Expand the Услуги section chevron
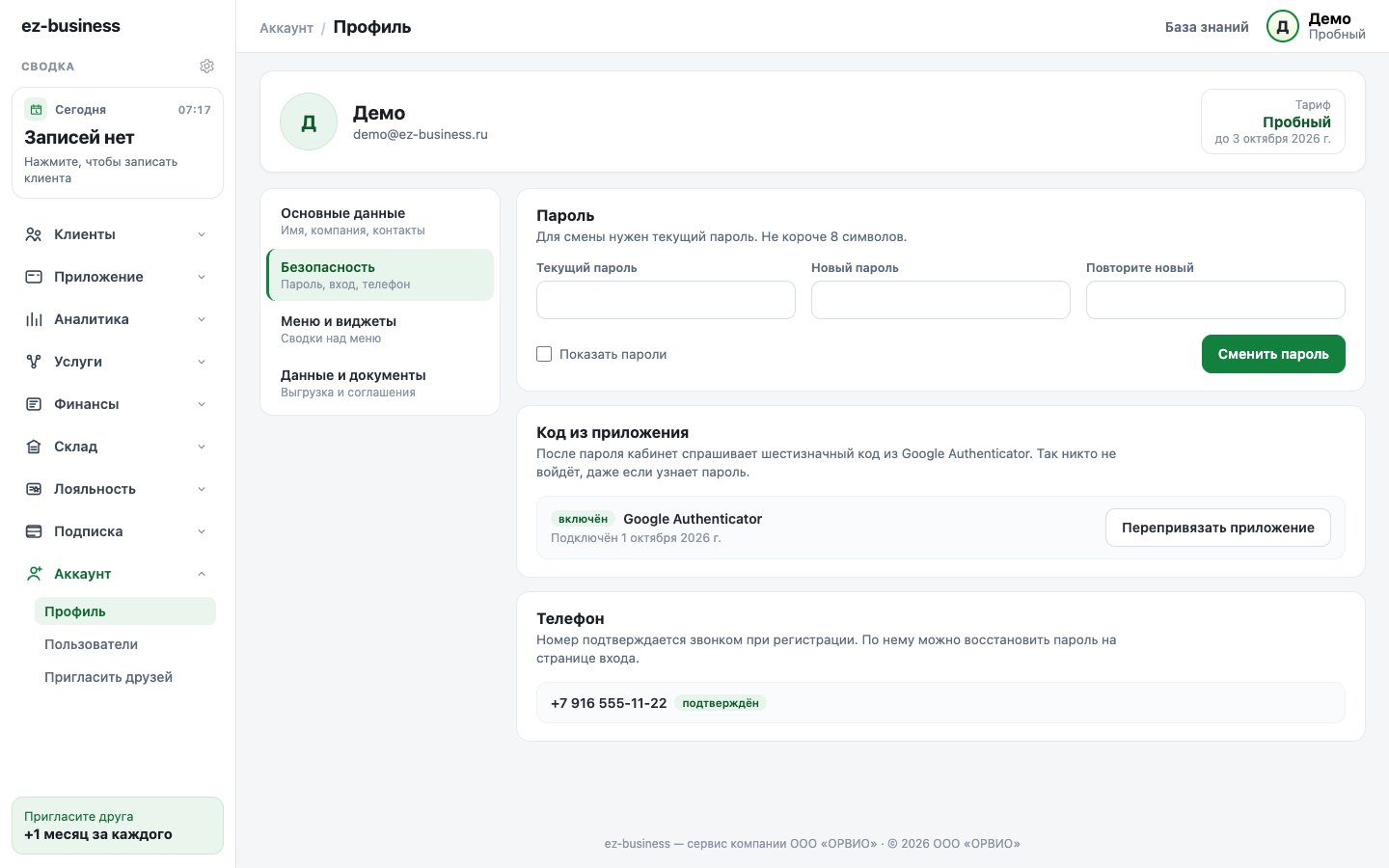 (x=202, y=362)
